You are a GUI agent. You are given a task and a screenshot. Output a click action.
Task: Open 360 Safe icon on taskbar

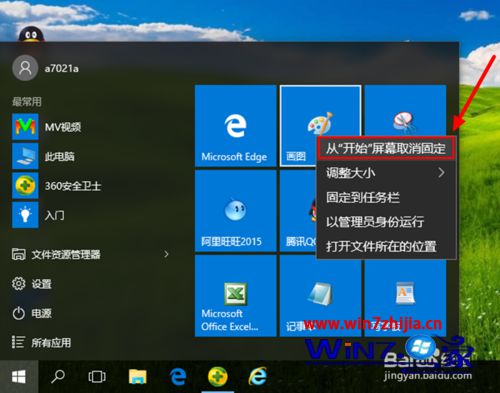pos(218,377)
